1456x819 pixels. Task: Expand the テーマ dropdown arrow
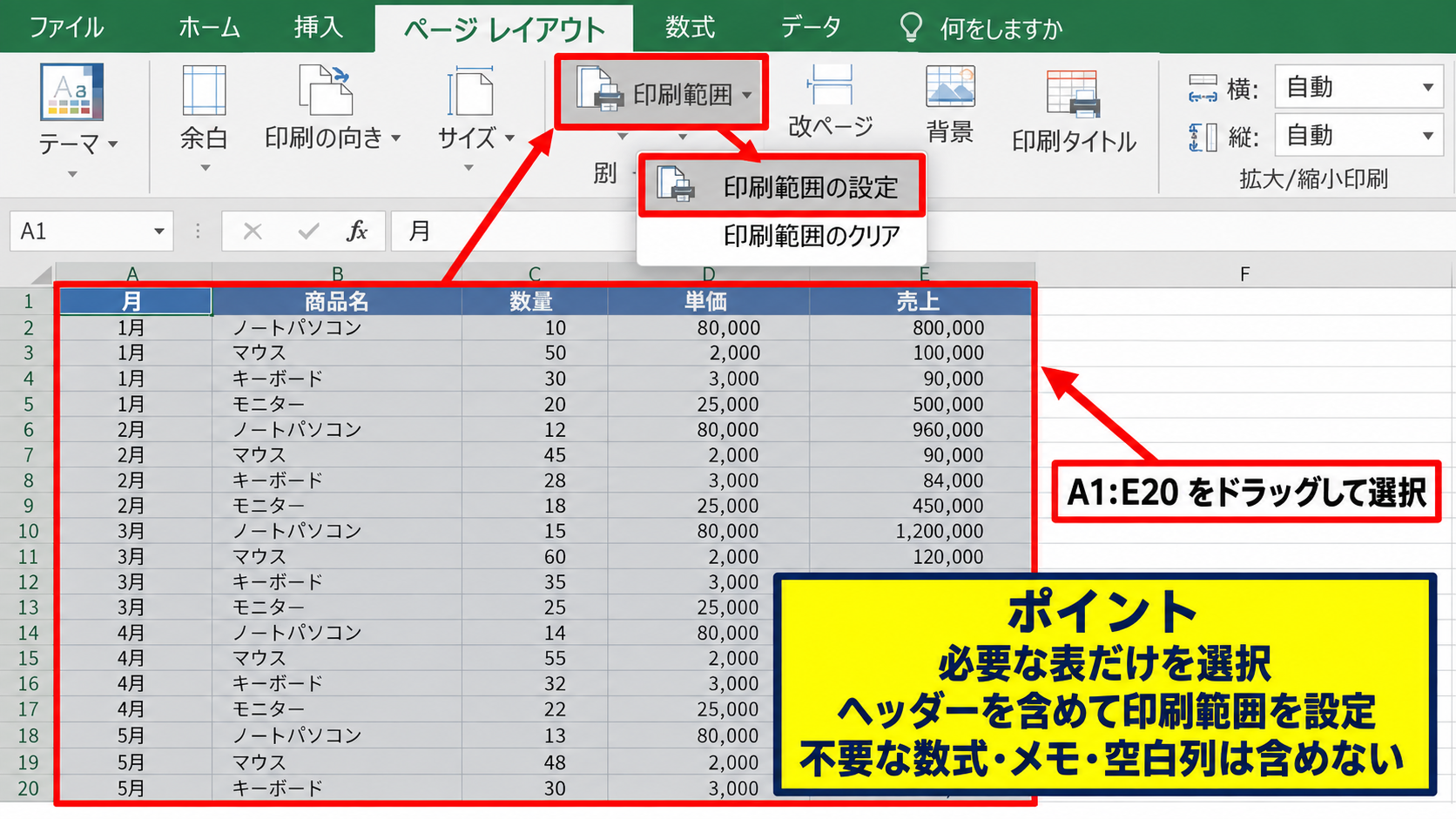112,144
